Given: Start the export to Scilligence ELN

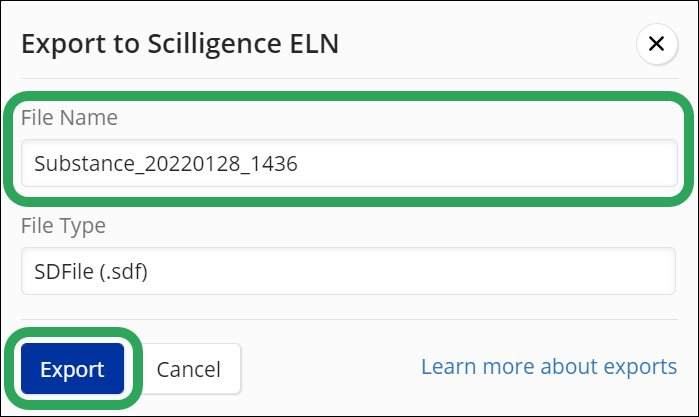Looking at the screenshot, I should click(72, 369).
